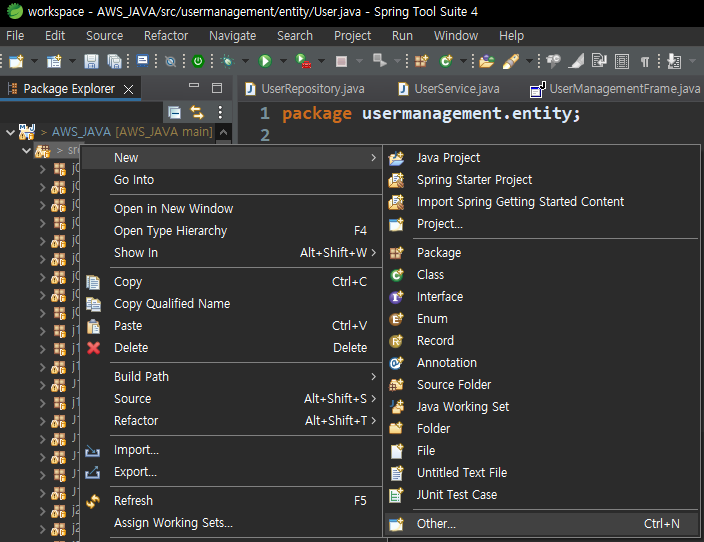
Task: Click the green Run button icon
Action: click(265, 61)
